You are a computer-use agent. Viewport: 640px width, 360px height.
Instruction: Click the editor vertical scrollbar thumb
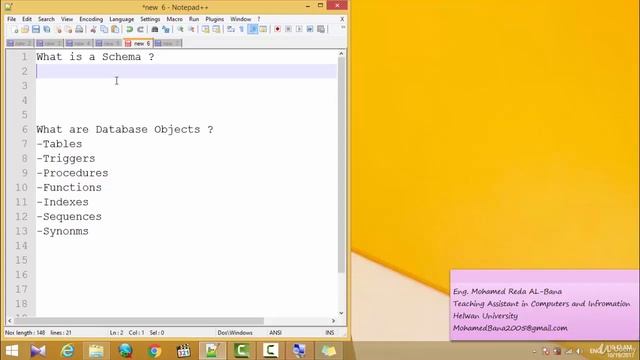(x=341, y=165)
